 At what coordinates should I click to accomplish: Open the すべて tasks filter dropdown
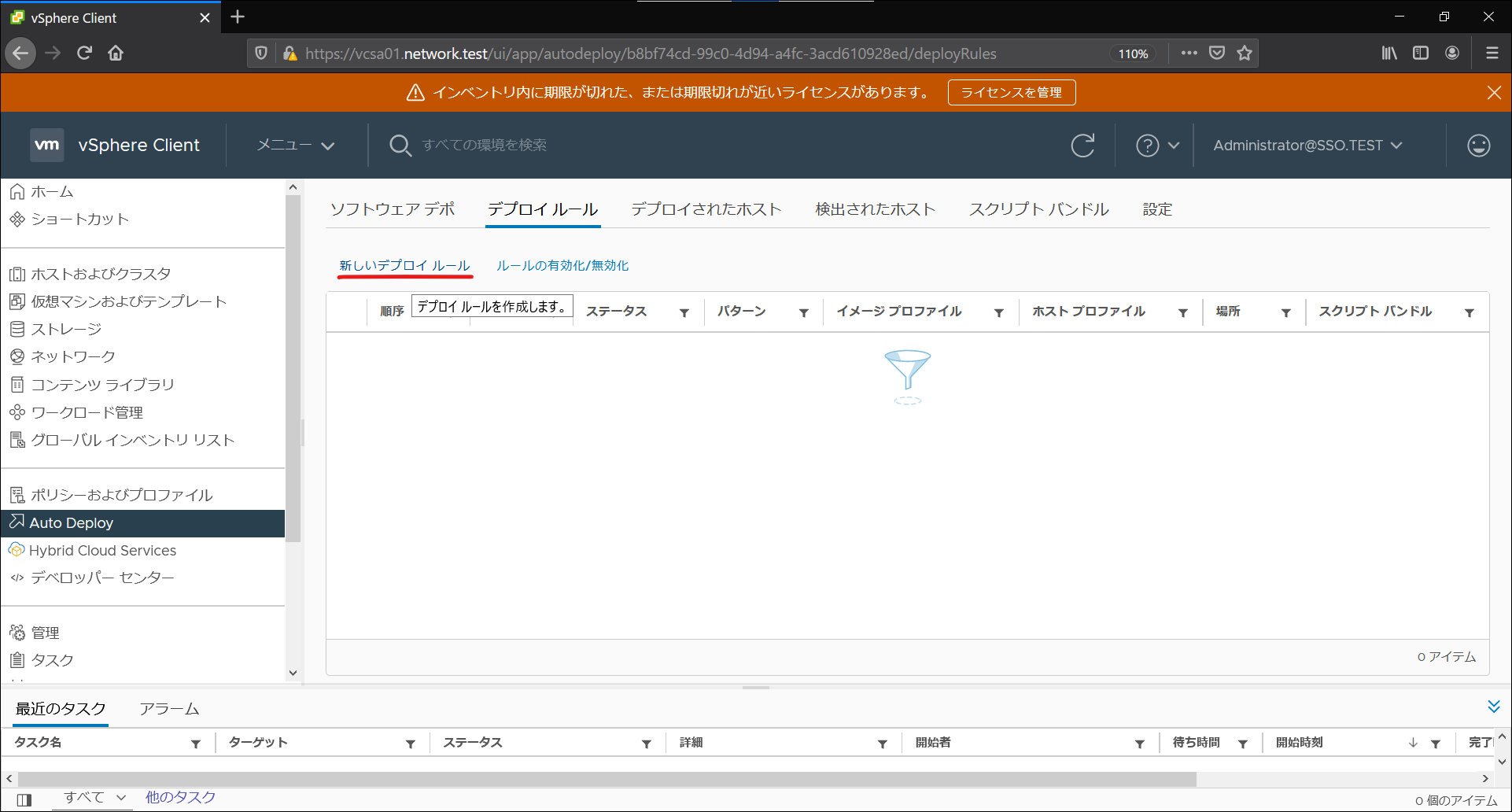click(x=94, y=798)
